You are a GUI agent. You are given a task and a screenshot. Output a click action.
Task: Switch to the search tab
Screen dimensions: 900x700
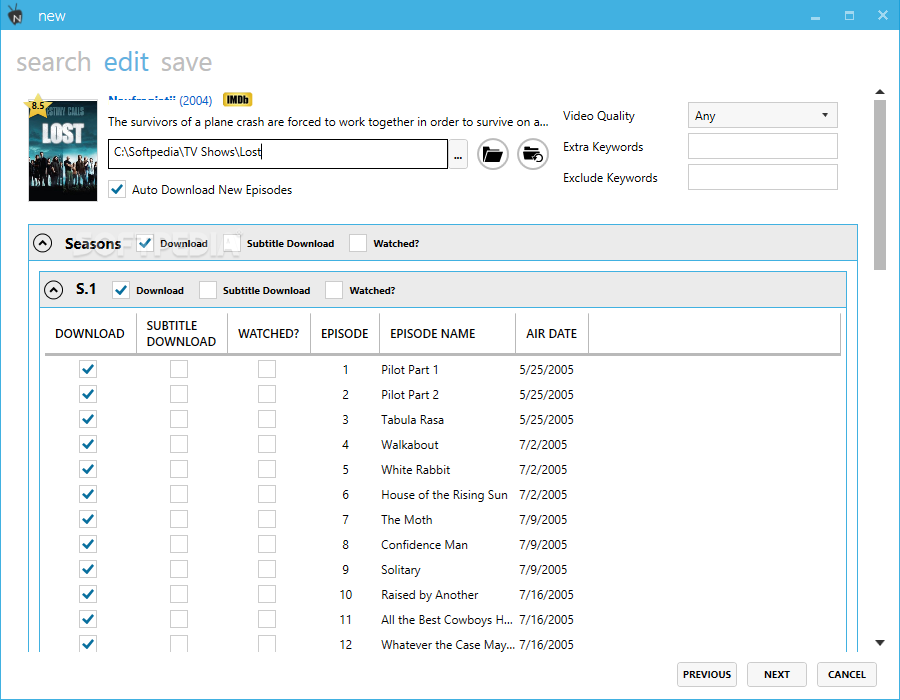tap(53, 62)
